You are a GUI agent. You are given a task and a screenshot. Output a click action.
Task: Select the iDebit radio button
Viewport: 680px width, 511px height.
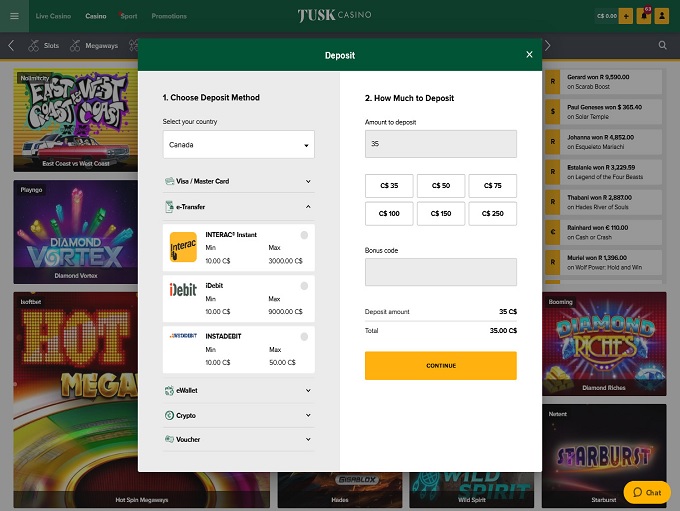pos(304,286)
